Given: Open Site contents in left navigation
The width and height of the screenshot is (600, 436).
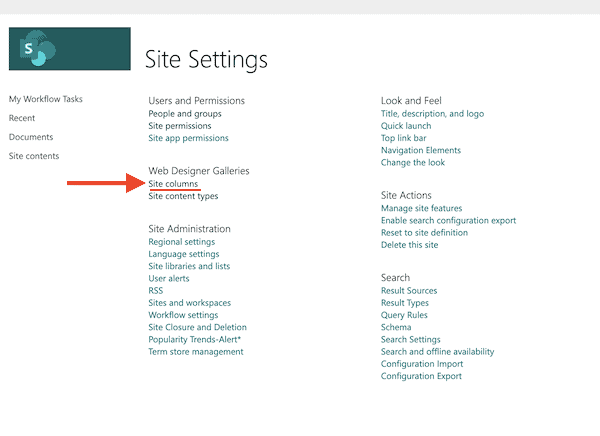Looking at the screenshot, I should pyautogui.click(x=34, y=156).
